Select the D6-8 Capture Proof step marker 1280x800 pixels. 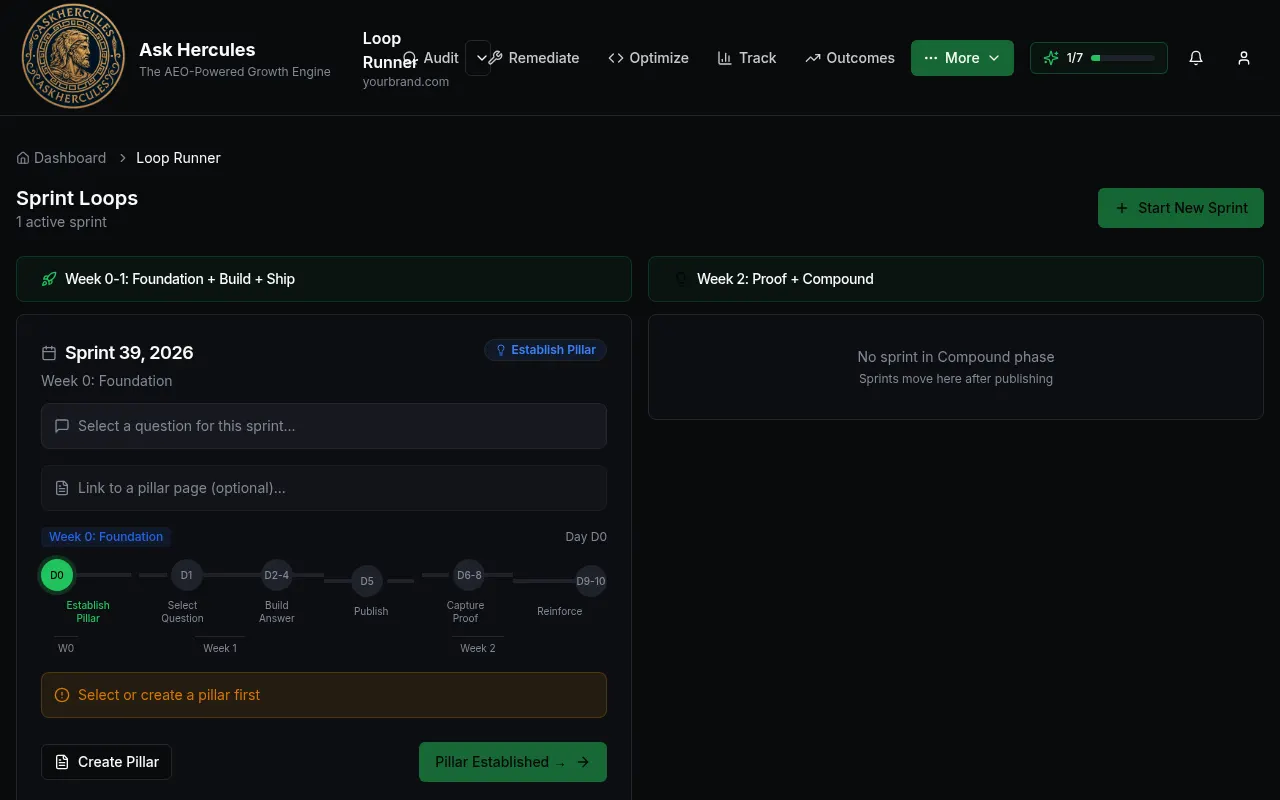pos(469,575)
